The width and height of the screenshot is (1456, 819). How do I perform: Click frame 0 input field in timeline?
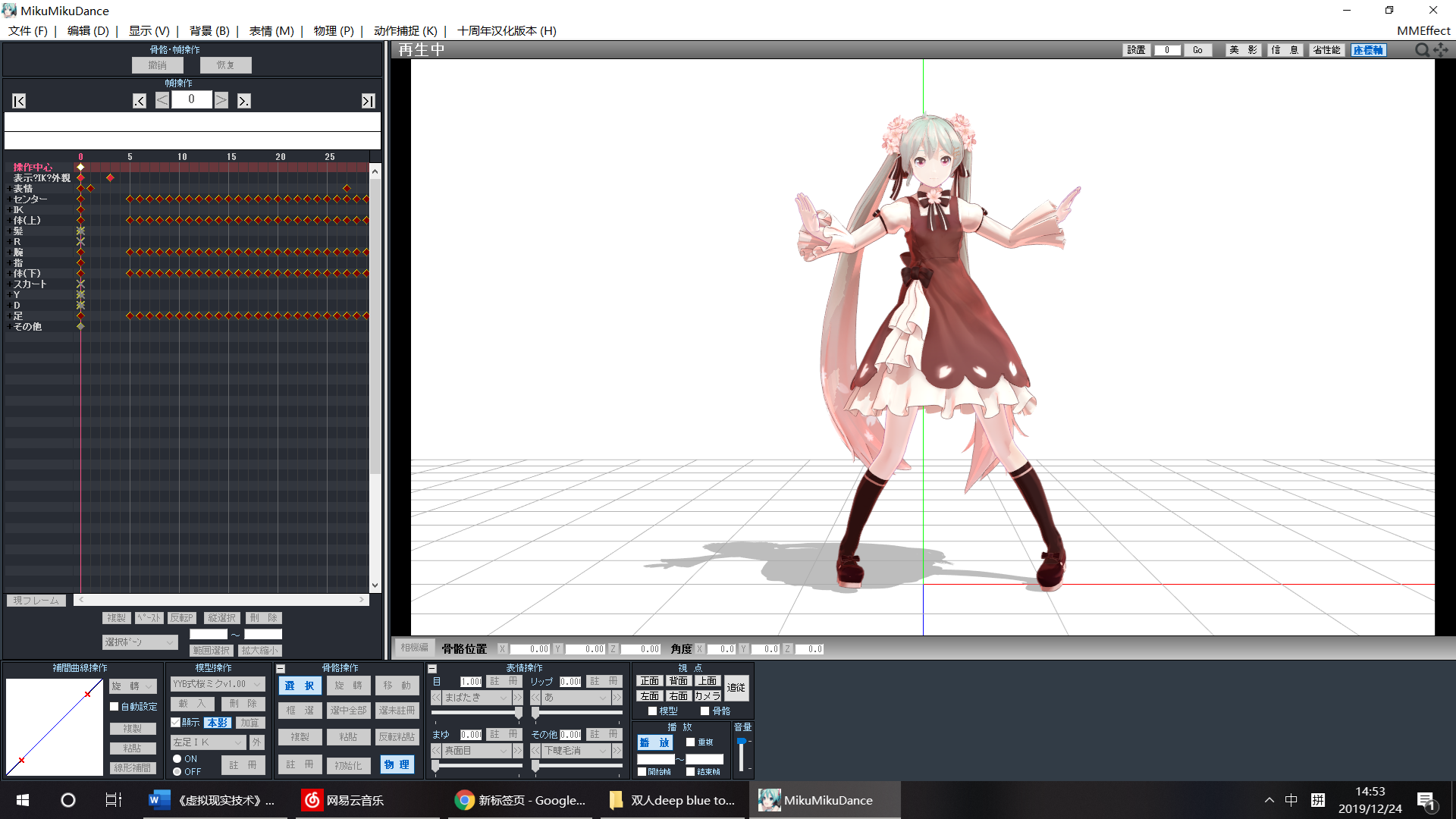[x=192, y=100]
